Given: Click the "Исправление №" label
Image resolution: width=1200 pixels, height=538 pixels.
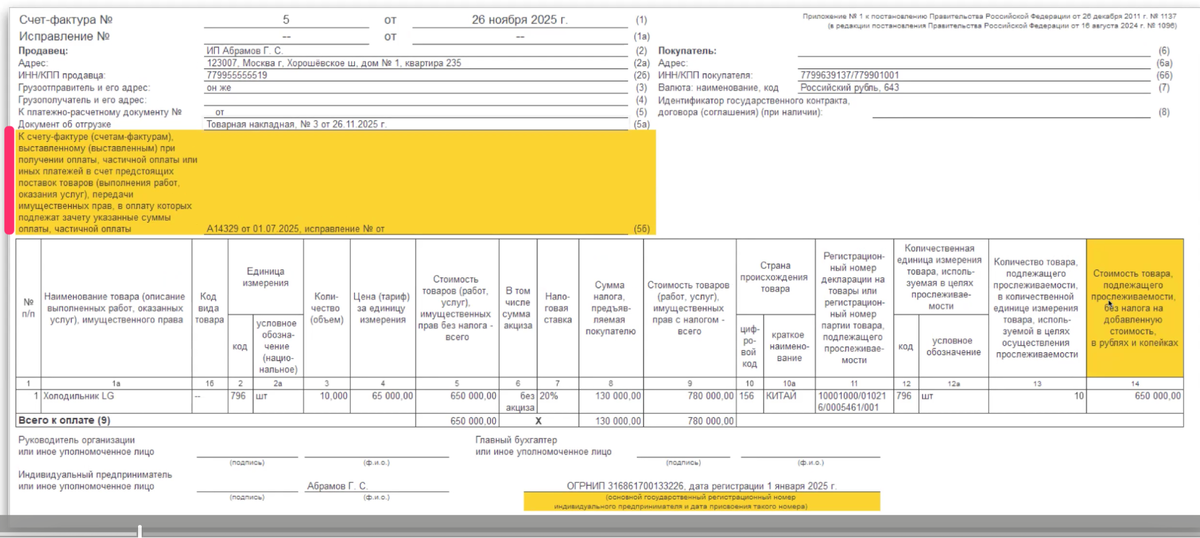Looking at the screenshot, I should [63, 36].
